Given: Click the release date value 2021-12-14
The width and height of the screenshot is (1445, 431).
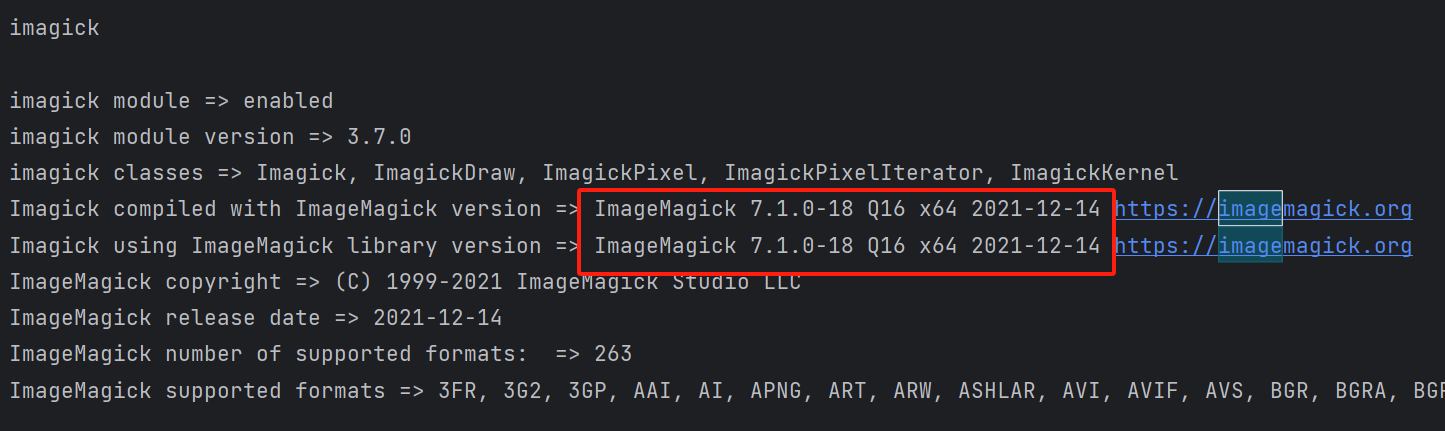Looking at the screenshot, I should tap(438, 318).
